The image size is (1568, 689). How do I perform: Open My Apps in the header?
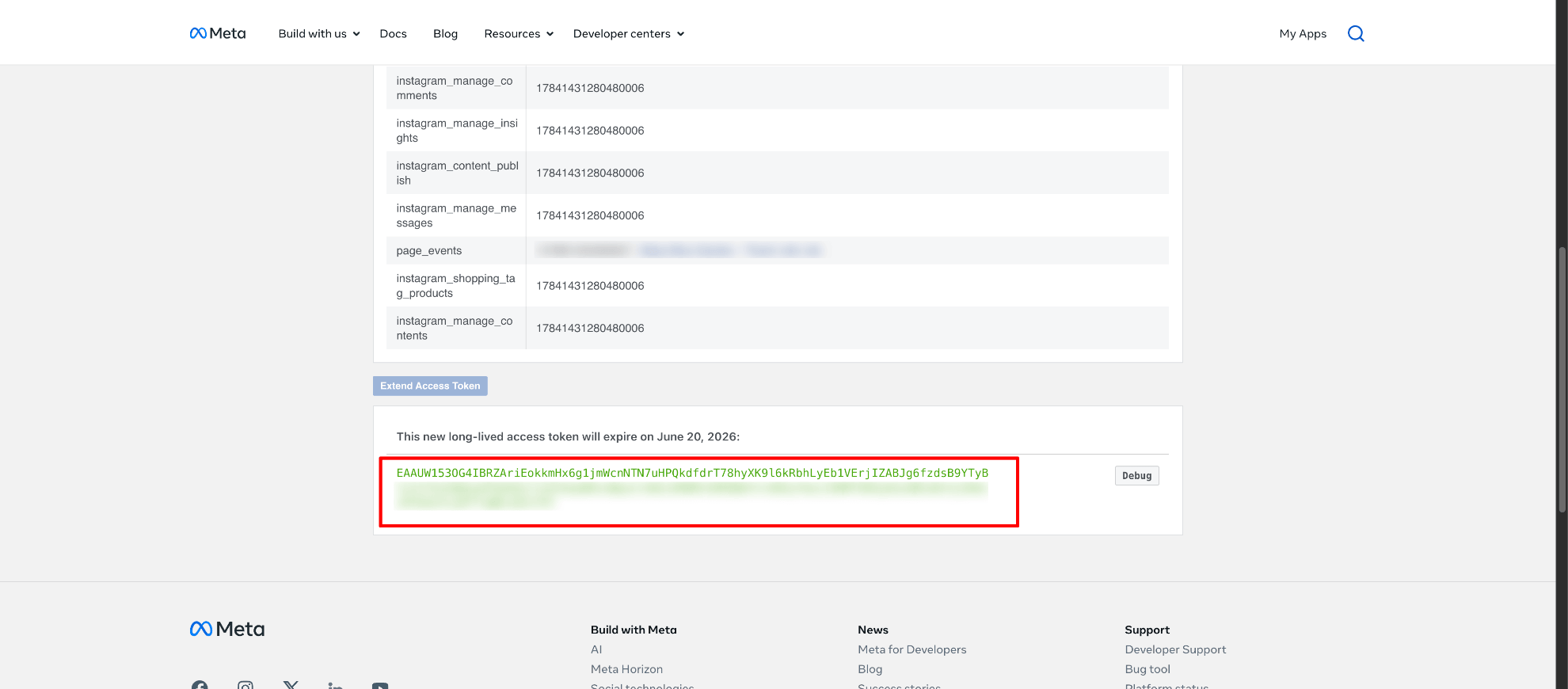click(x=1303, y=33)
